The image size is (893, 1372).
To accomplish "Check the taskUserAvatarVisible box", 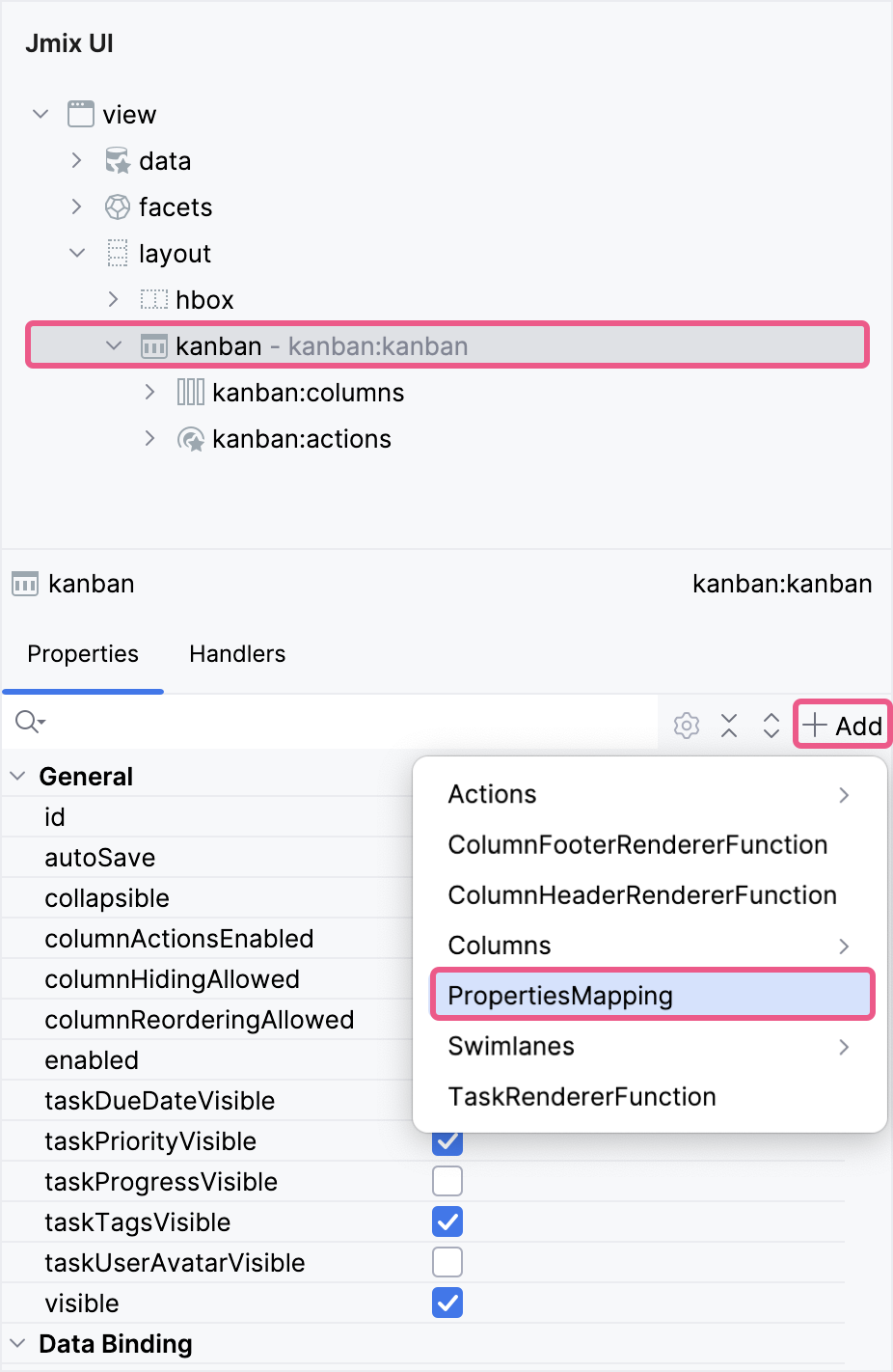I will (446, 1262).
